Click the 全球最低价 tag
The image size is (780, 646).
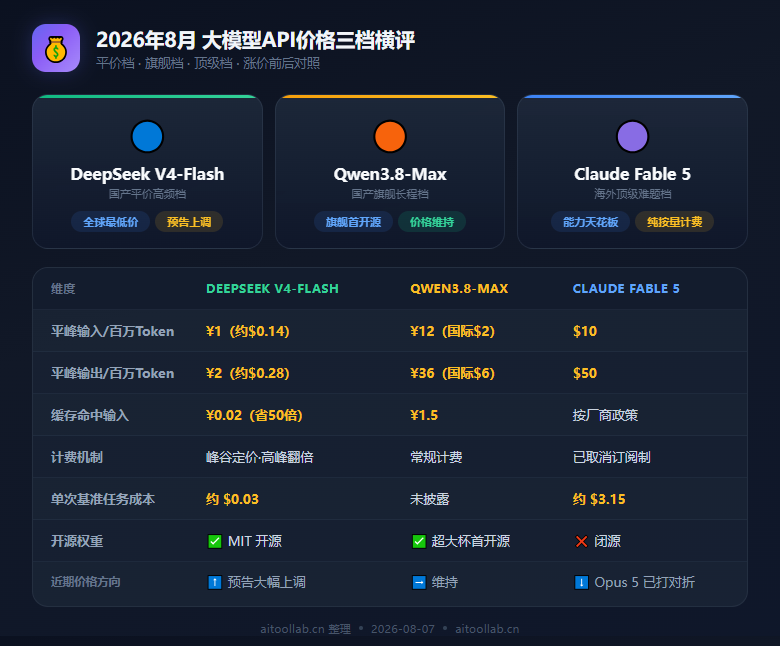pyautogui.click(x=110, y=222)
